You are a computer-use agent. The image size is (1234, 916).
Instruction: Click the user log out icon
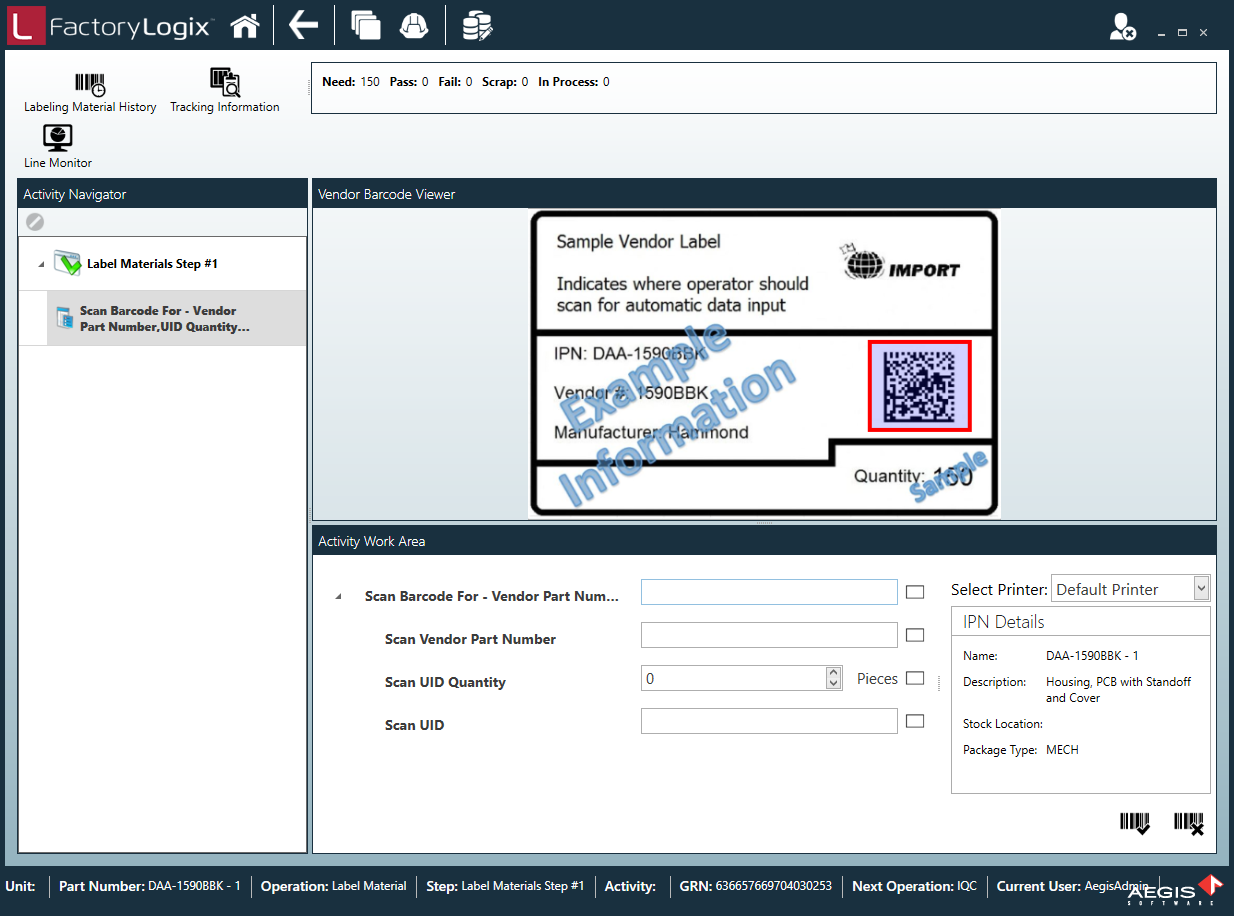[1122, 28]
